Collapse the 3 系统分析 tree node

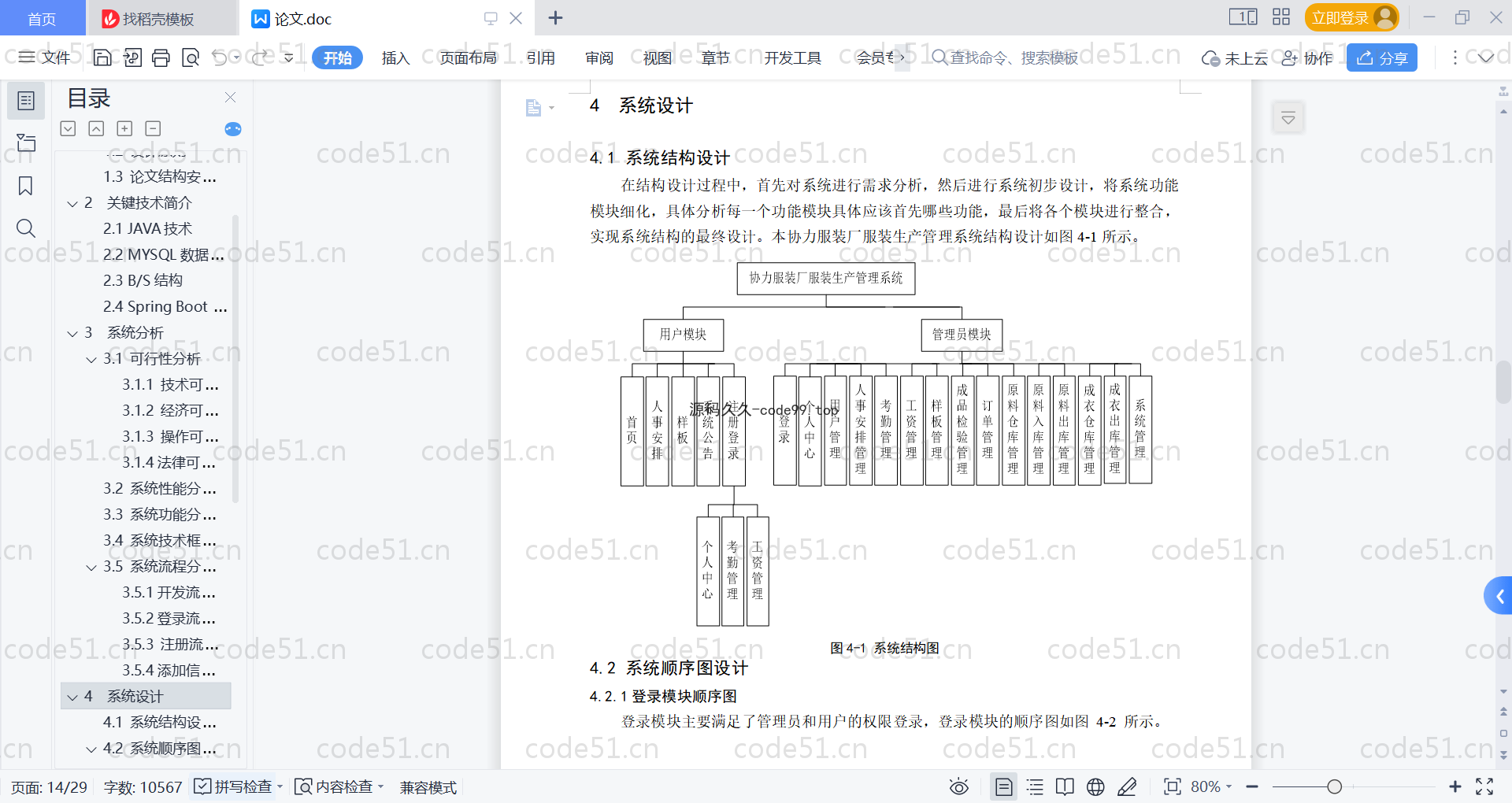point(72,334)
